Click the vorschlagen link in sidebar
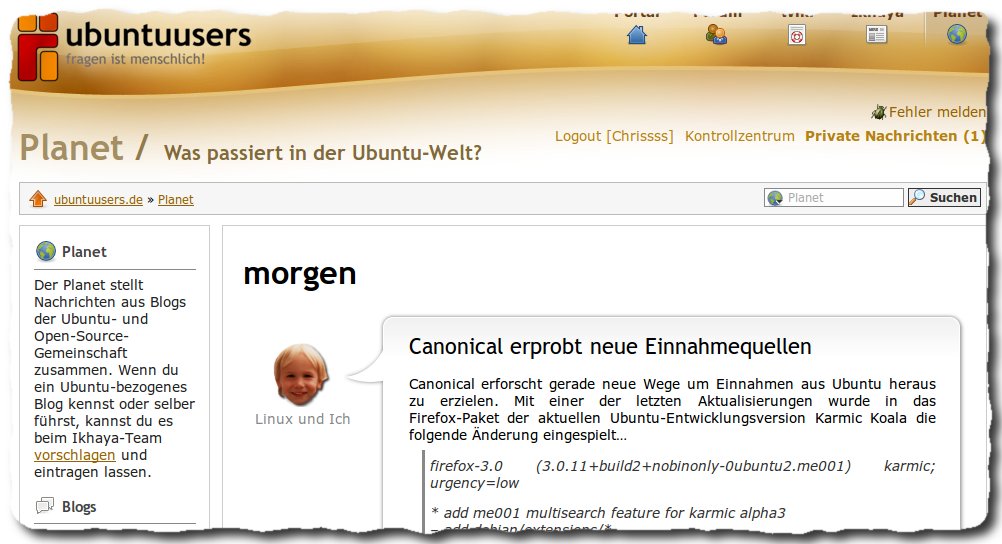Viewport: 1002px width, 544px height. coord(75,455)
